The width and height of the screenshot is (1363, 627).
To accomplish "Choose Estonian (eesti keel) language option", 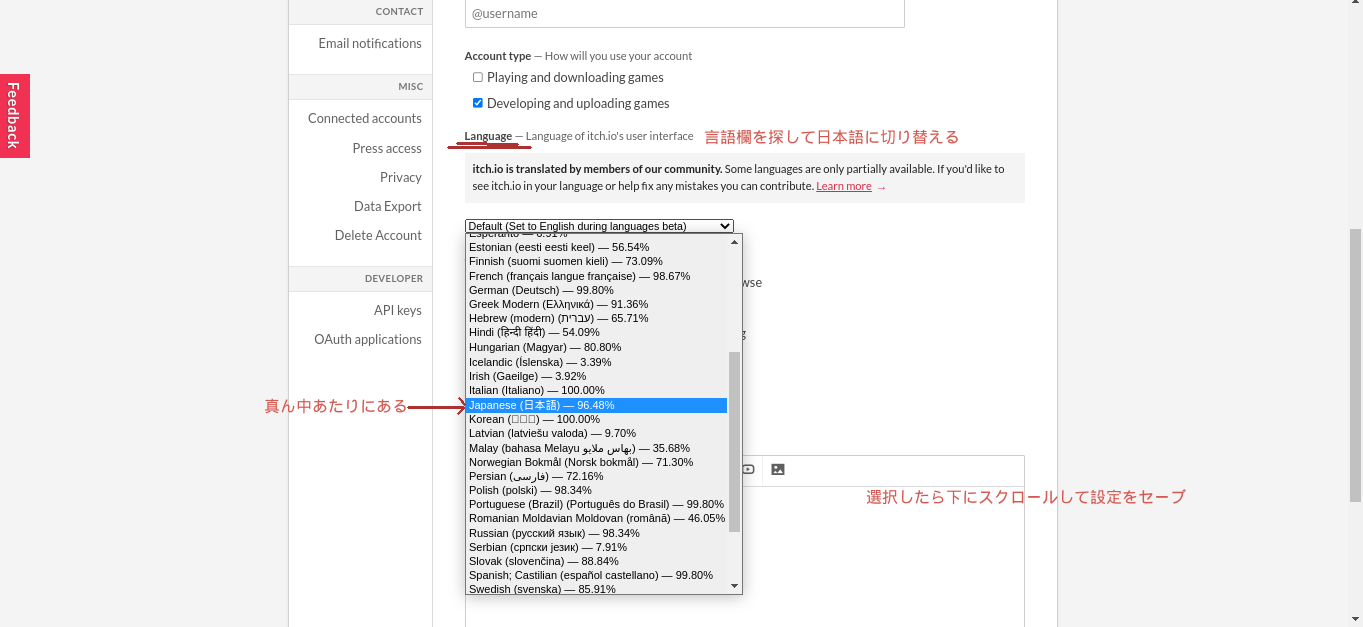I will pyautogui.click(x=597, y=247).
